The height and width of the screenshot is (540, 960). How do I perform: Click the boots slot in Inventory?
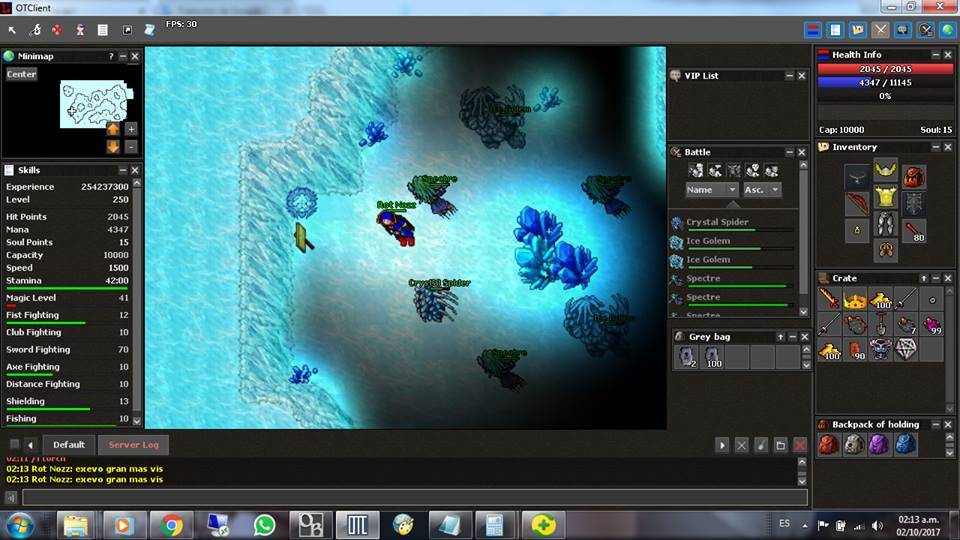pos(885,250)
